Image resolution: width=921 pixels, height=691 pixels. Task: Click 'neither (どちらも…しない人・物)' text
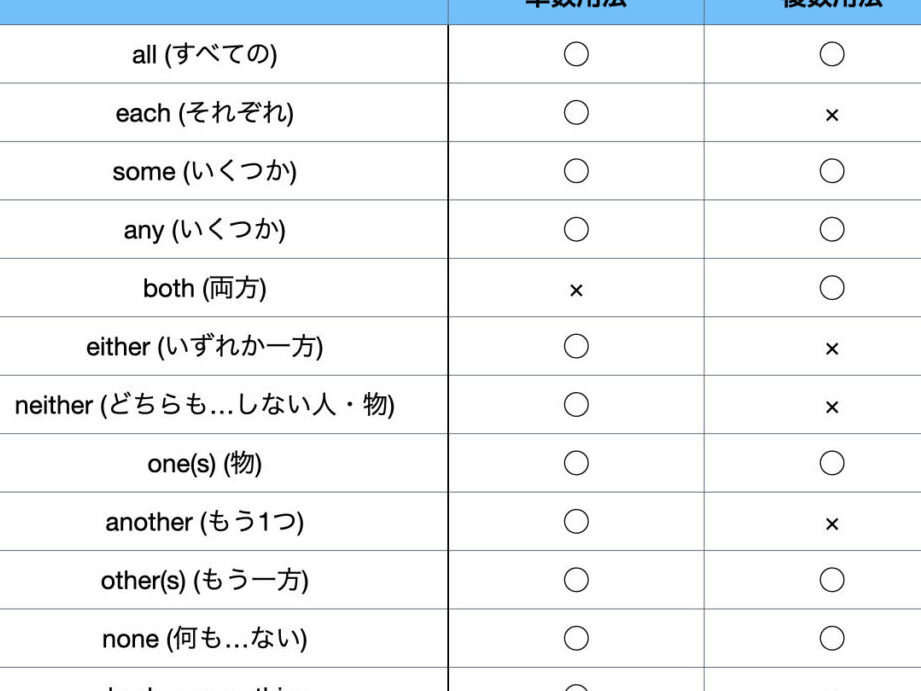coord(204,405)
